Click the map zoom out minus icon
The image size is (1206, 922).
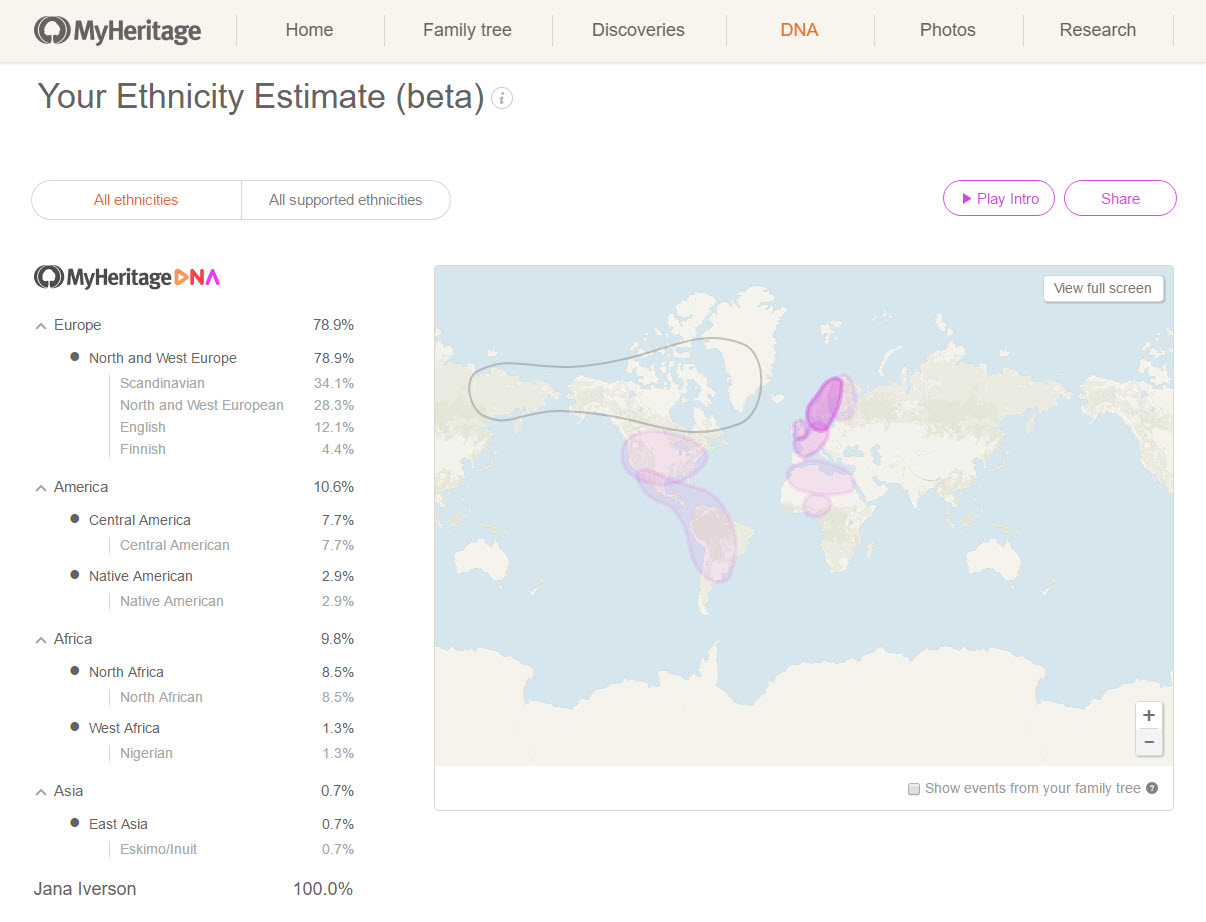pos(1148,742)
